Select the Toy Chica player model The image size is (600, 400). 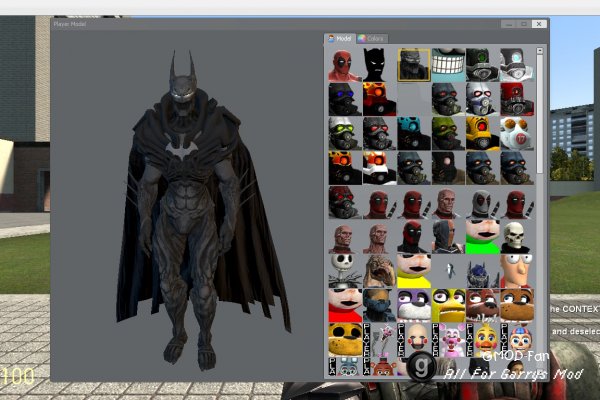(483, 340)
